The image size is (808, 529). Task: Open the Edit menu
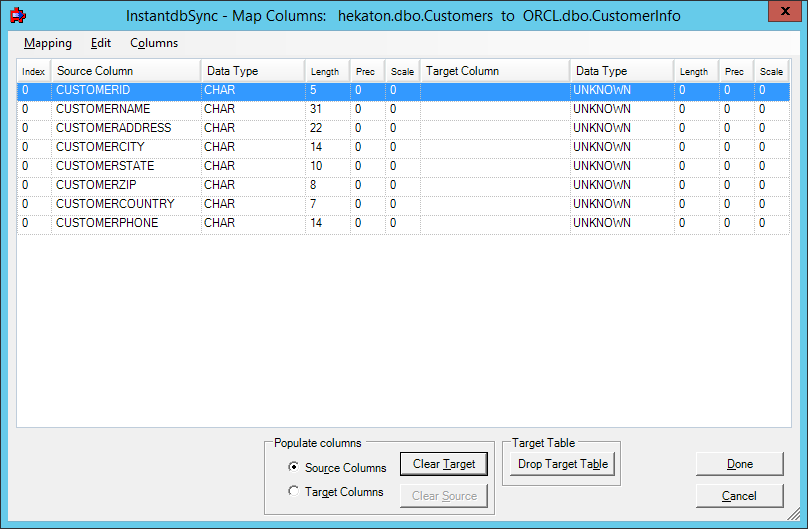pos(101,43)
